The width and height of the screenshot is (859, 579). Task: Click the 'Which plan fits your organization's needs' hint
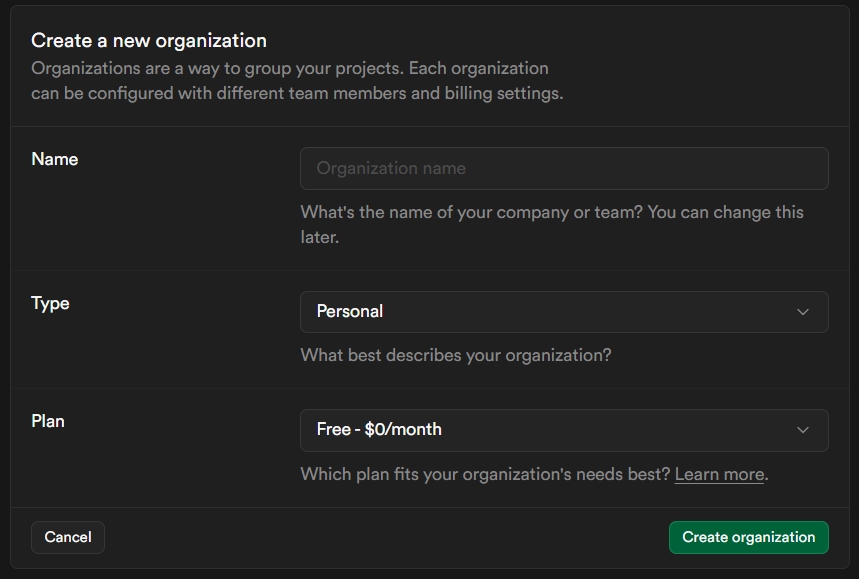pyautogui.click(x=485, y=474)
